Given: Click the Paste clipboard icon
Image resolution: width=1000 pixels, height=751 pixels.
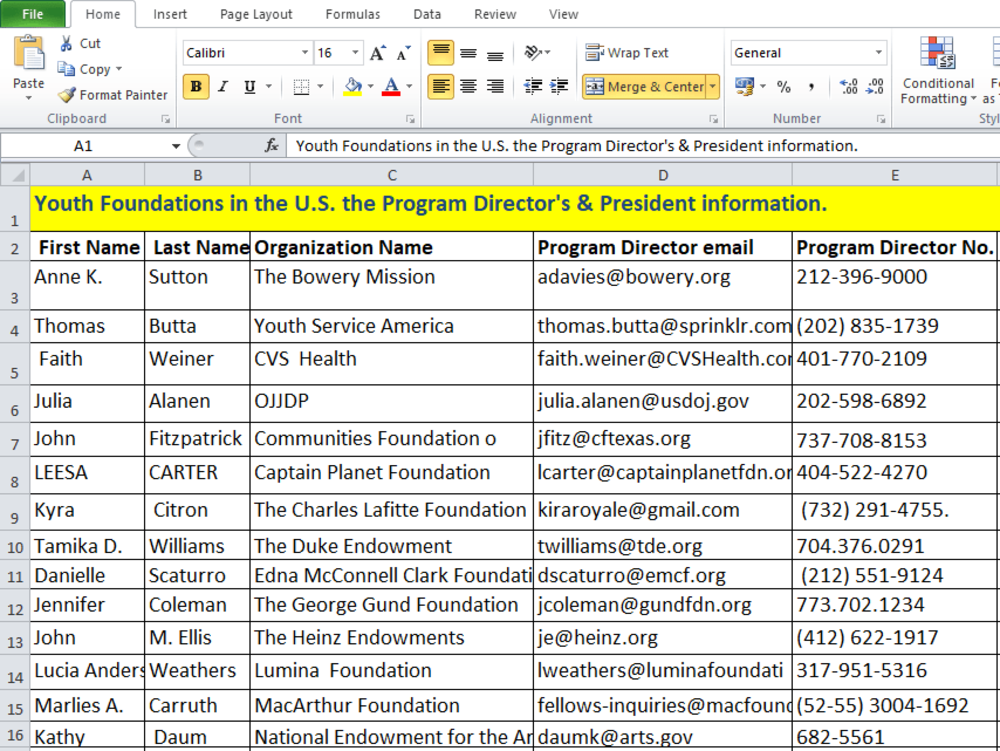Looking at the screenshot, I should coord(29,54).
